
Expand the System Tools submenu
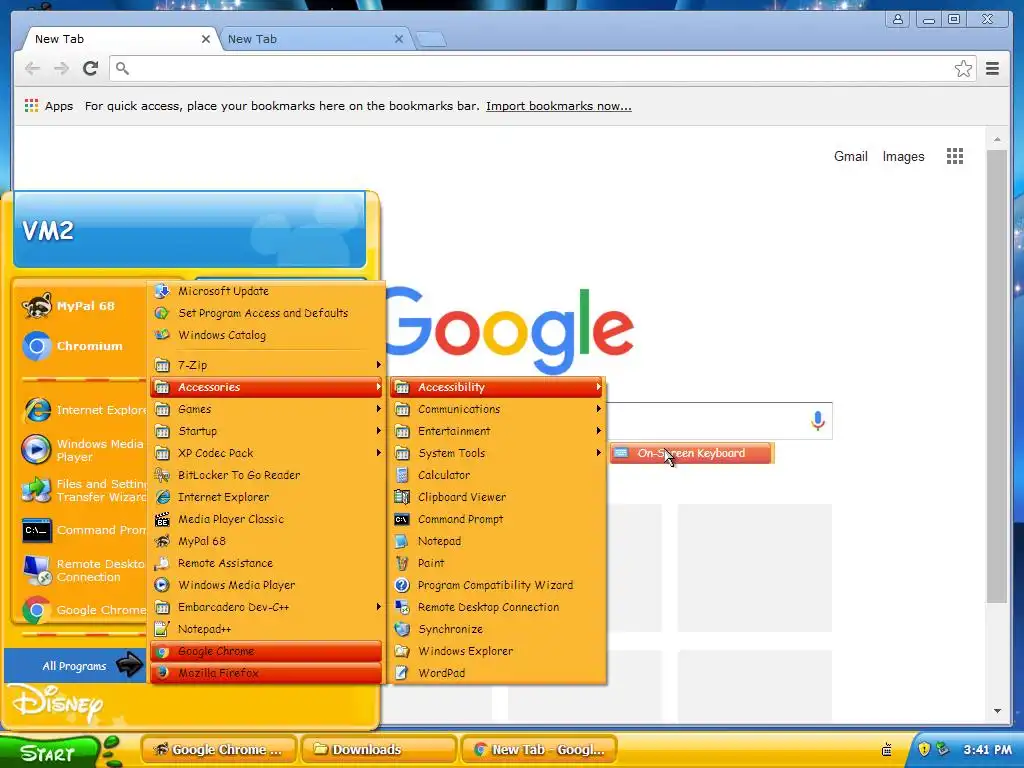(498, 453)
